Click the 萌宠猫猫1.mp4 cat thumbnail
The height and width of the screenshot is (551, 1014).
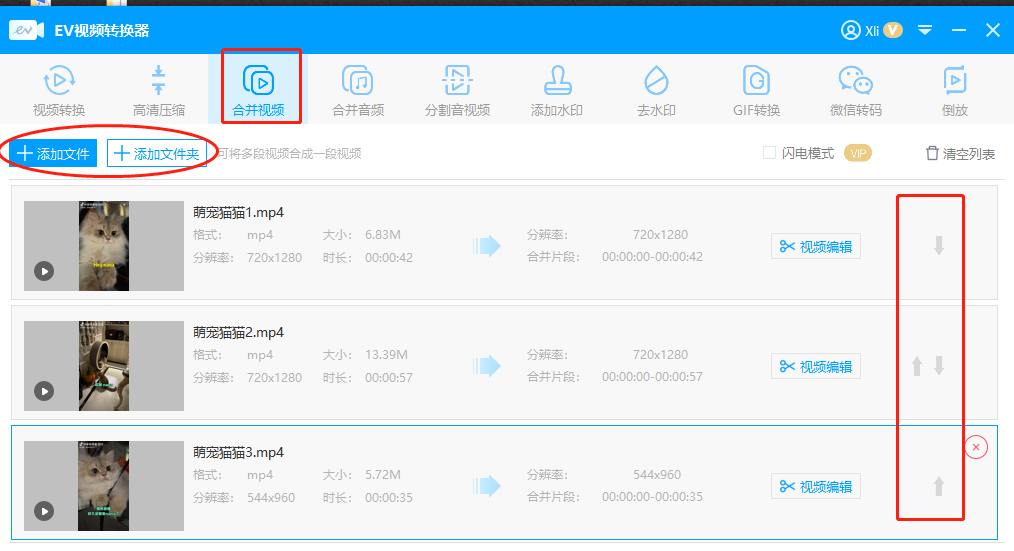(x=103, y=246)
